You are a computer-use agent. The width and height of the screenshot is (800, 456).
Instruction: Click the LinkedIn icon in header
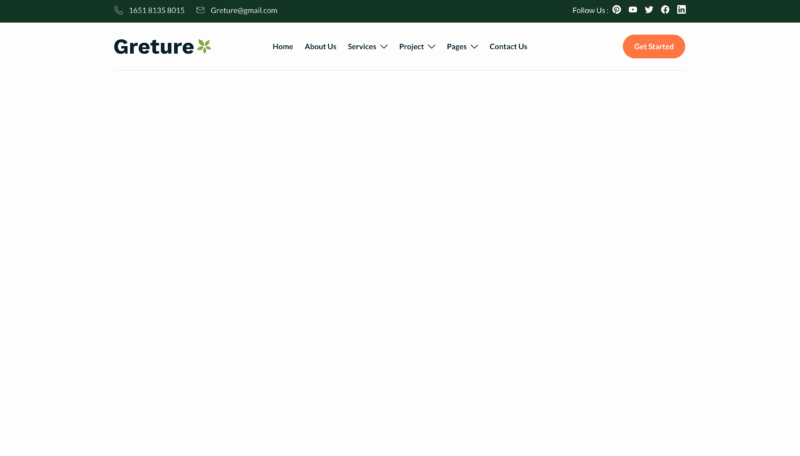(681, 10)
